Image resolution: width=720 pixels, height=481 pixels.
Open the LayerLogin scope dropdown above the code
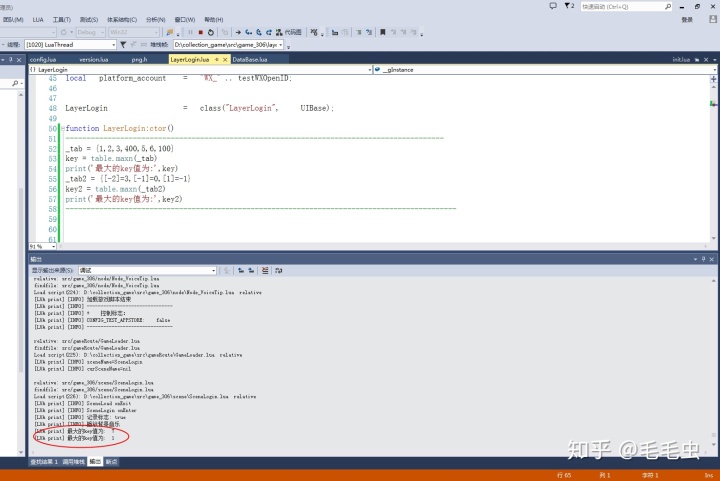click(x=201, y=70)
